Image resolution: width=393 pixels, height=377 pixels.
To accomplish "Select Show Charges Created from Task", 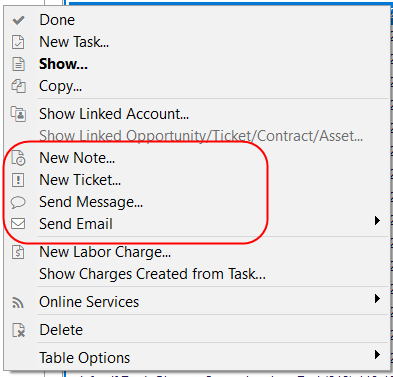I will tap(152, 274).
